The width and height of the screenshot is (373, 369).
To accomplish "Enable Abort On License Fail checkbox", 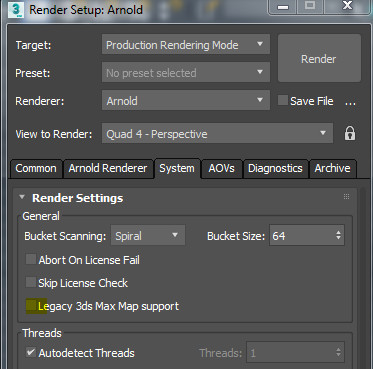I will (31, 259).
